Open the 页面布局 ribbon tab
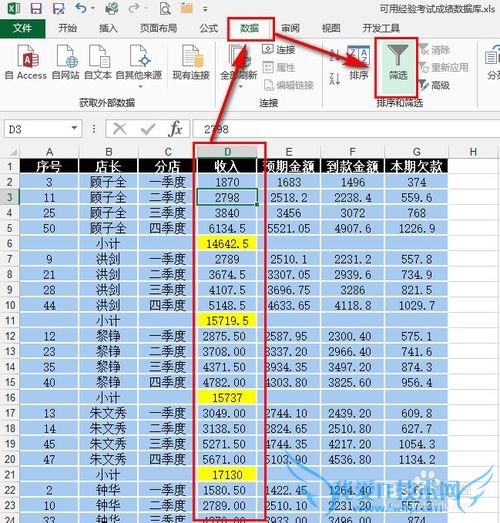 [158, 28]
